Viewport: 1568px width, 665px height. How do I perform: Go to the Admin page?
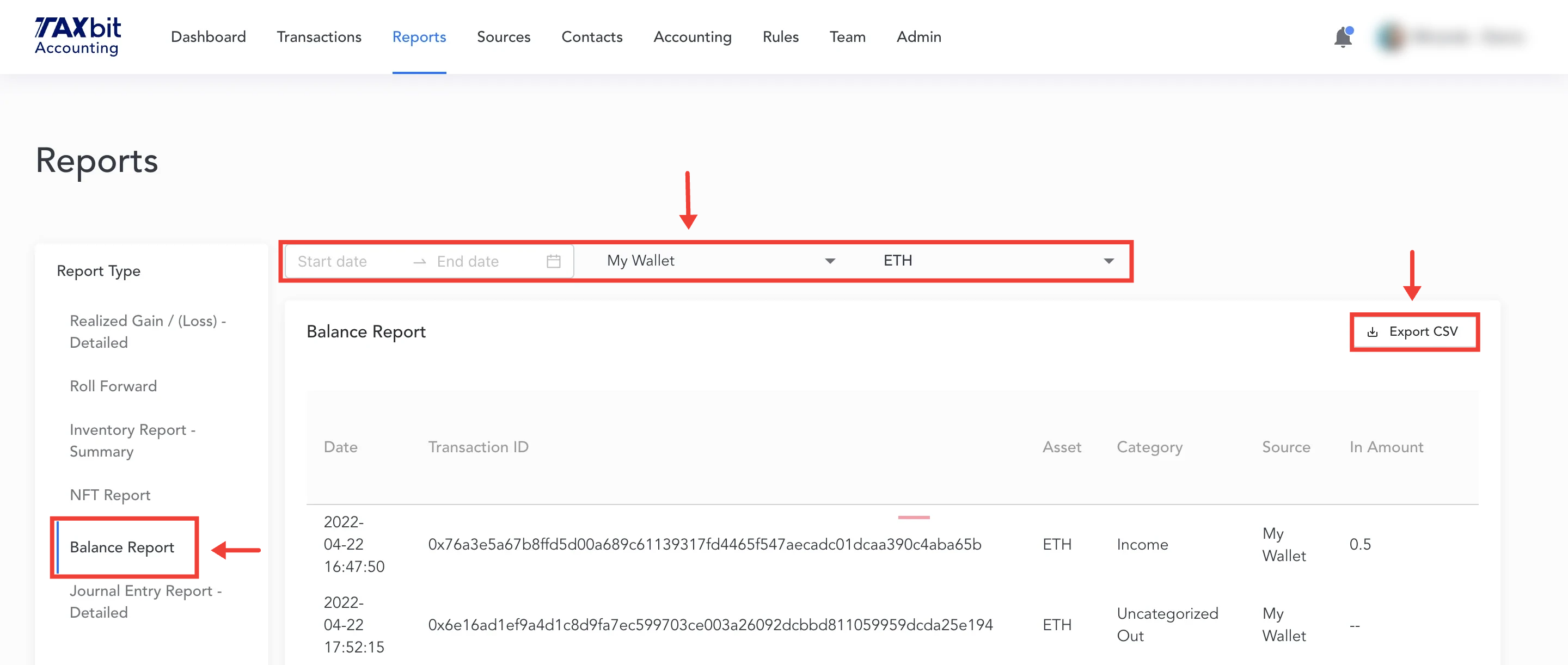918,36
